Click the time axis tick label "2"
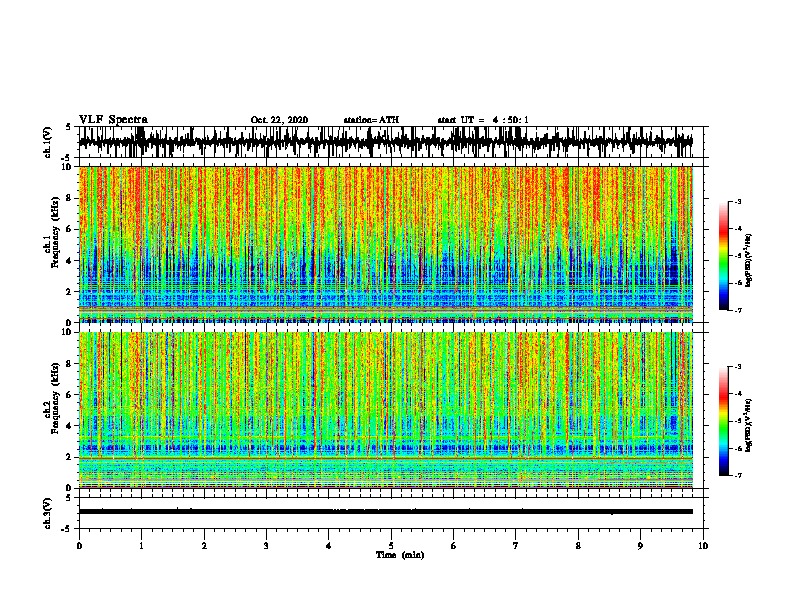The height and width of the screenshot is (612, 792). pyautogui.click(x=204, y=546)
